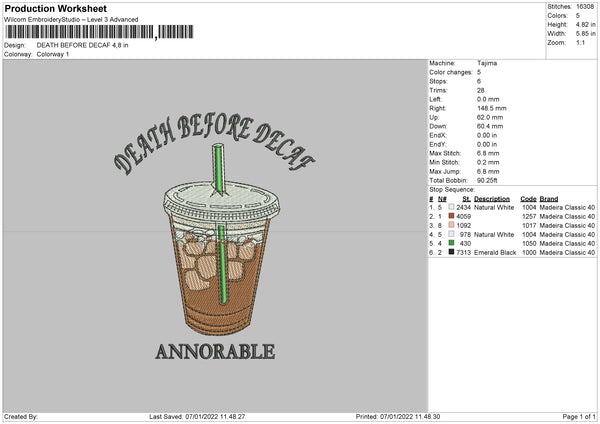Click 'Last Saved: 07/01/2022 11.48.27' footer text
This screenshot has height=424, width=600.
[197, 417]
